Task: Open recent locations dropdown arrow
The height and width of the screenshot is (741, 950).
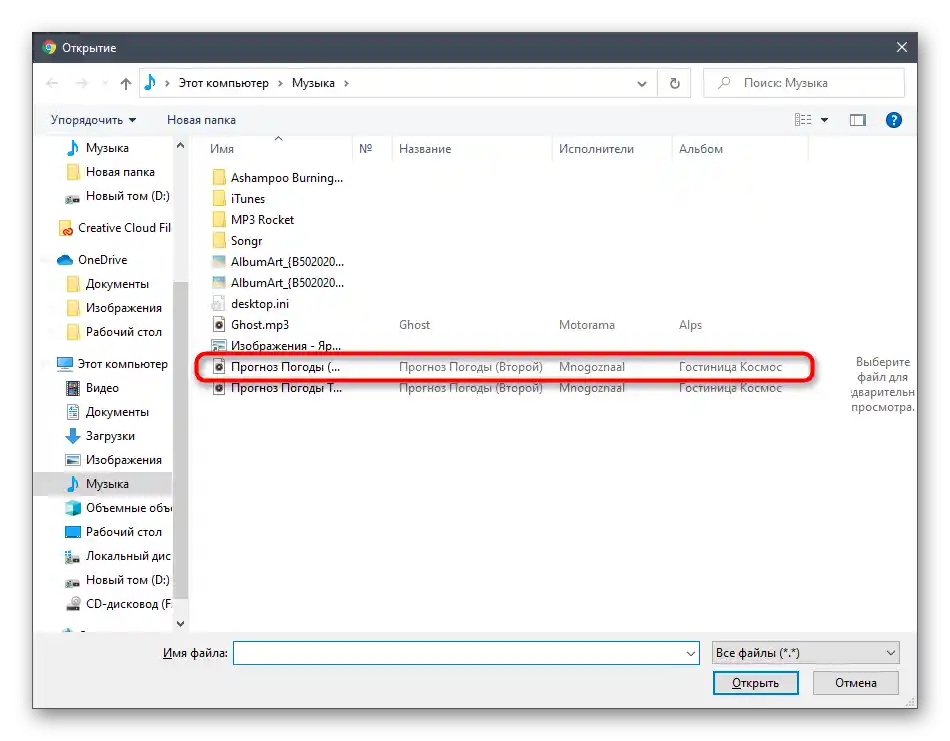Action: point(105,83)
